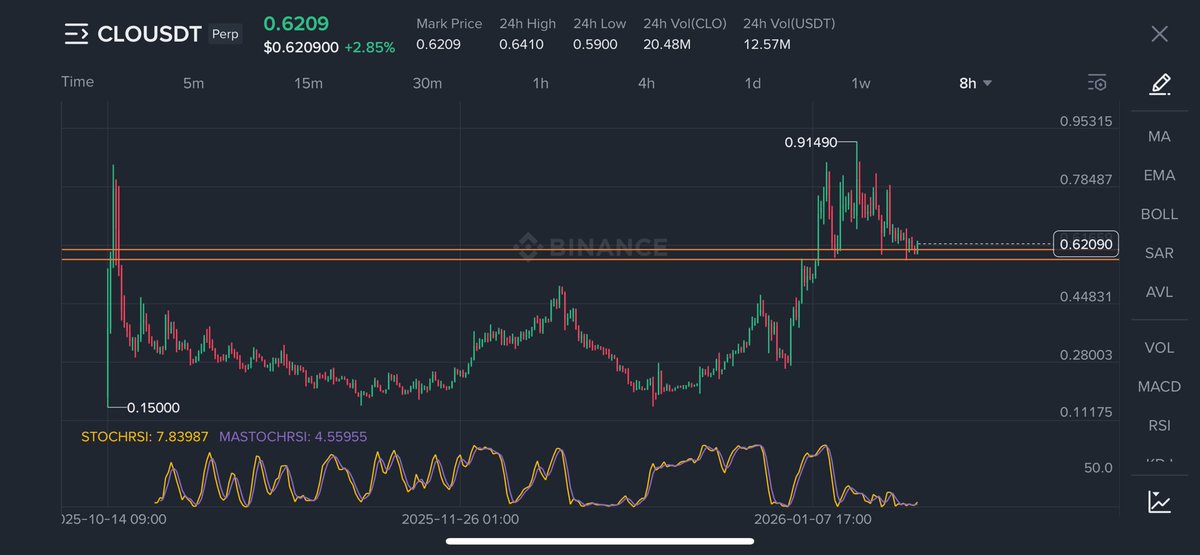Tap the STOCHRSI: 7.83987 readout
Viewport: 1200px width, 555px height.
tap(145, 436)
